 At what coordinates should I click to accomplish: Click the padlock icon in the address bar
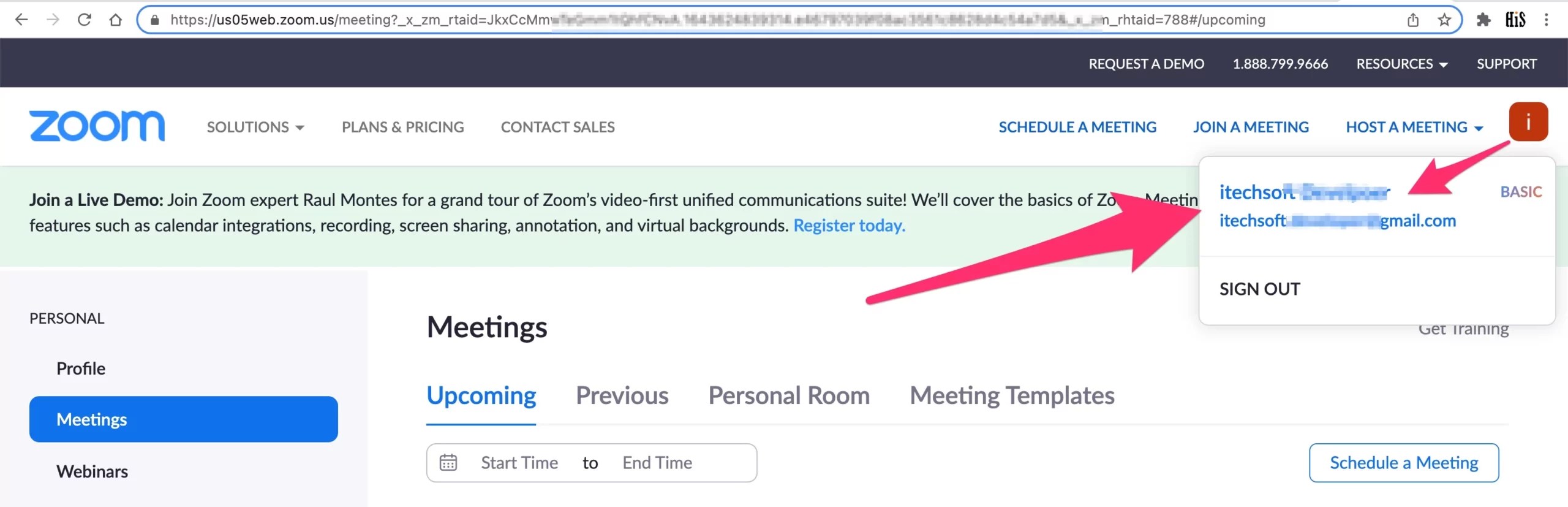(x=155, y=19)
